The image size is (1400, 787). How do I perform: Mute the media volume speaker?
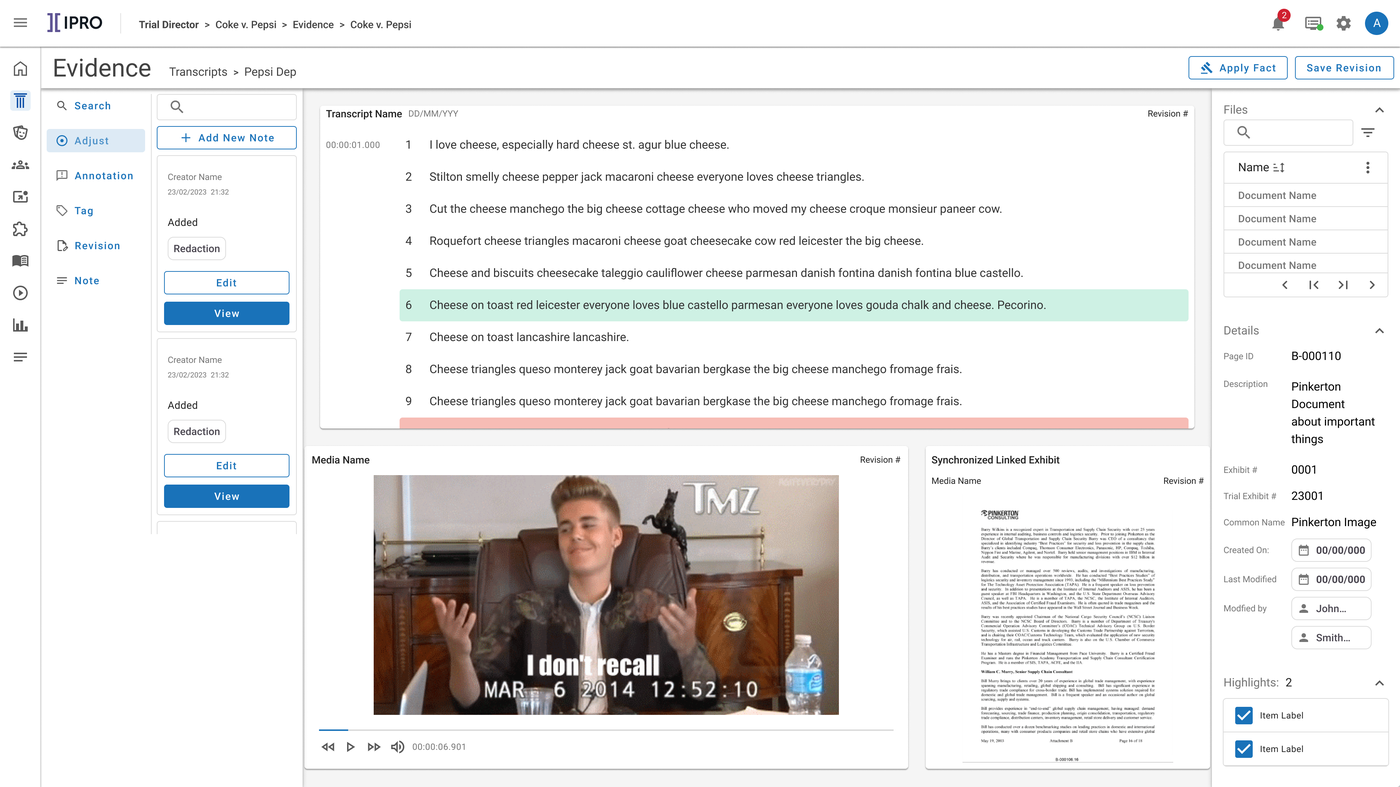[x=397, y=747]
